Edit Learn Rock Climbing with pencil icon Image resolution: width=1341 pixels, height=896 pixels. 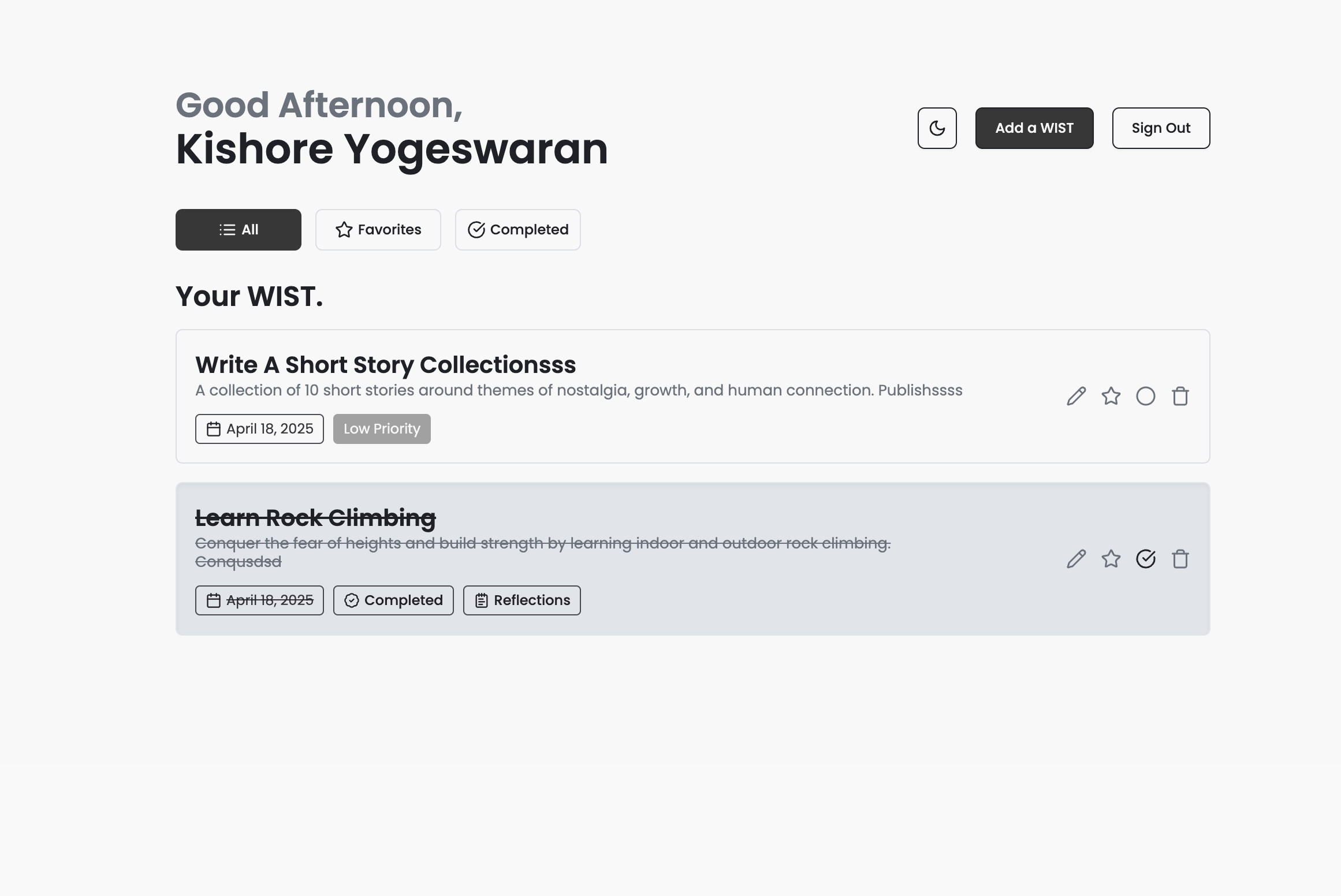pyautogui.click(x=1076, y=559)
